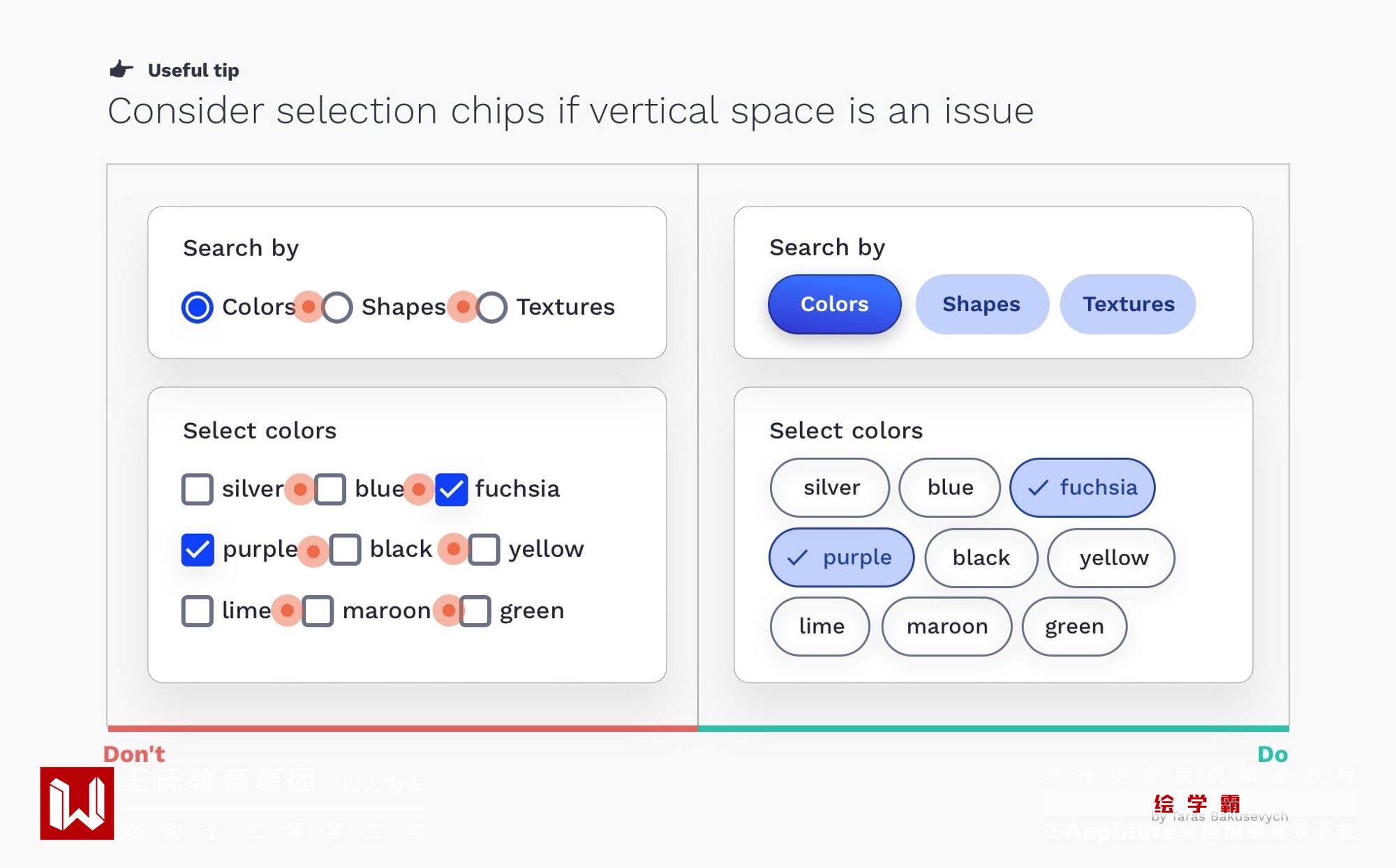Pick the black color chip
The height and width of the screenshot is (868, 1396).
point(981,558)
